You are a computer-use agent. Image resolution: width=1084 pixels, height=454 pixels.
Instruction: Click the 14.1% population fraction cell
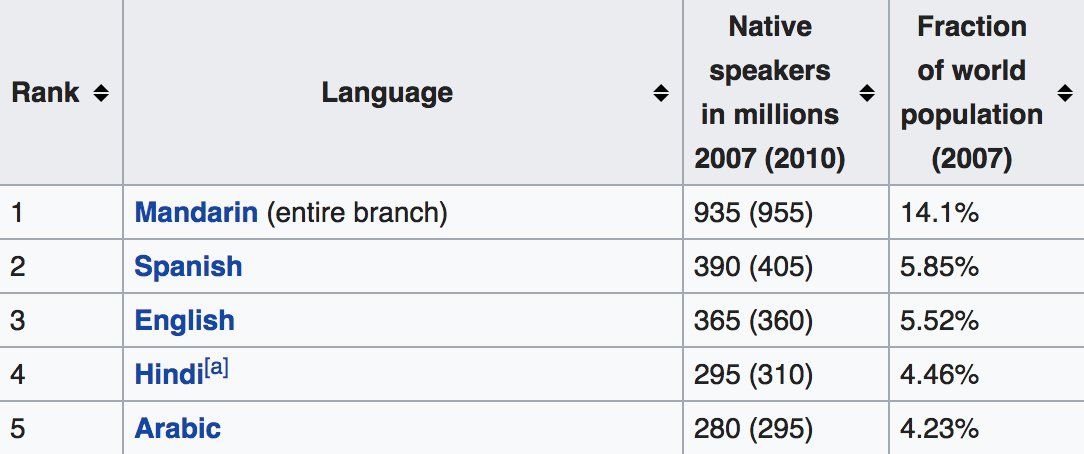point(939,213)
